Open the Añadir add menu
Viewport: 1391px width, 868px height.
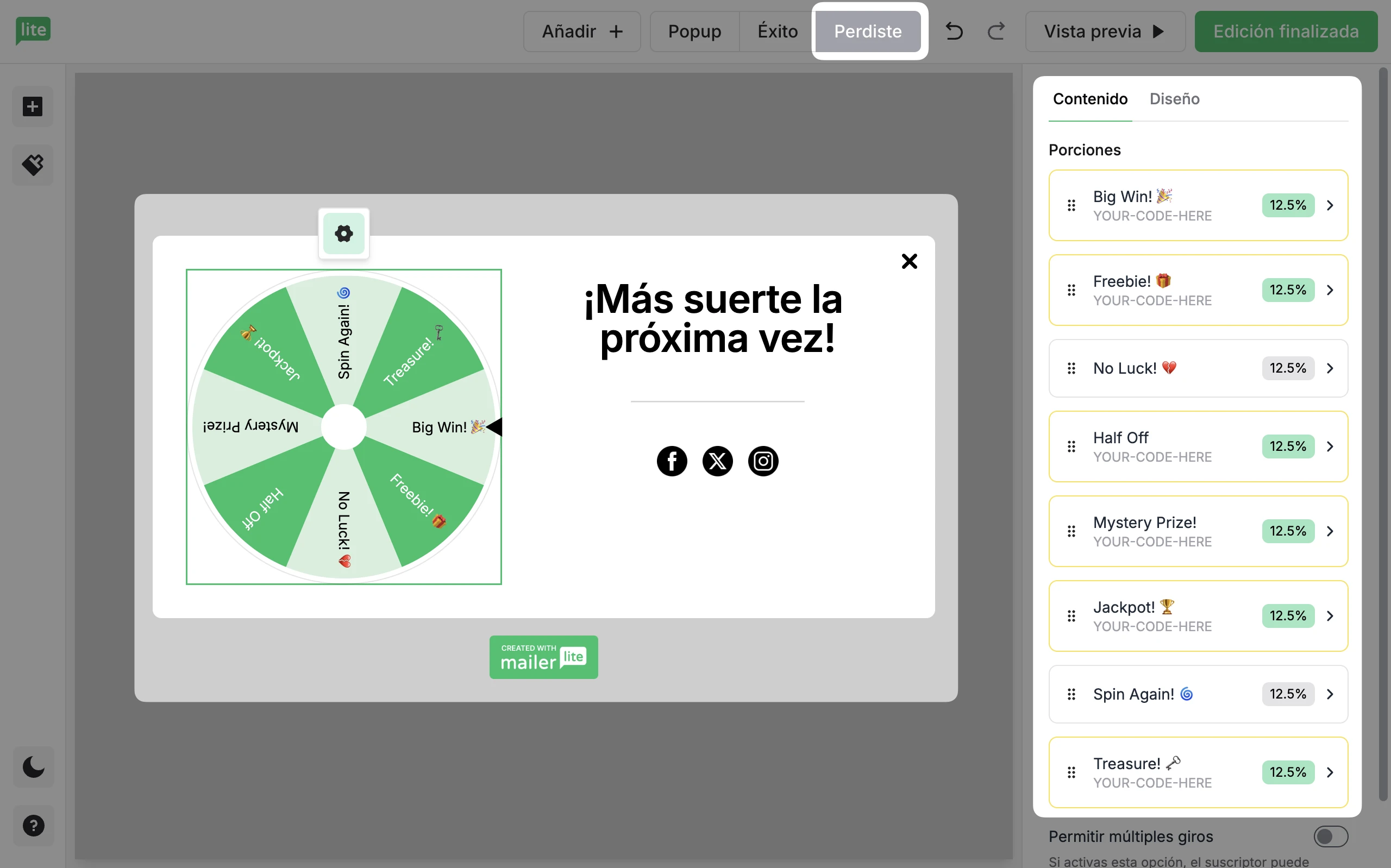click(x=581, y=31)
